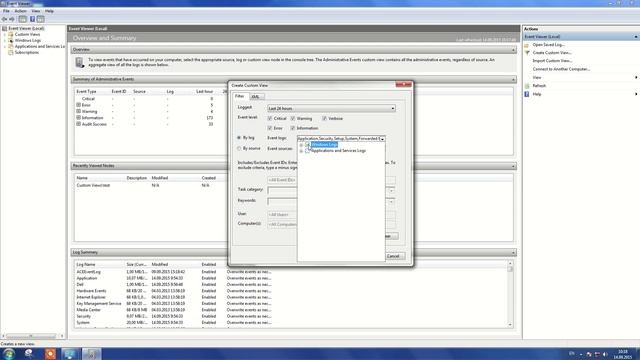Click the Windows Start button
640x360 pixels.
pos(9,353)
